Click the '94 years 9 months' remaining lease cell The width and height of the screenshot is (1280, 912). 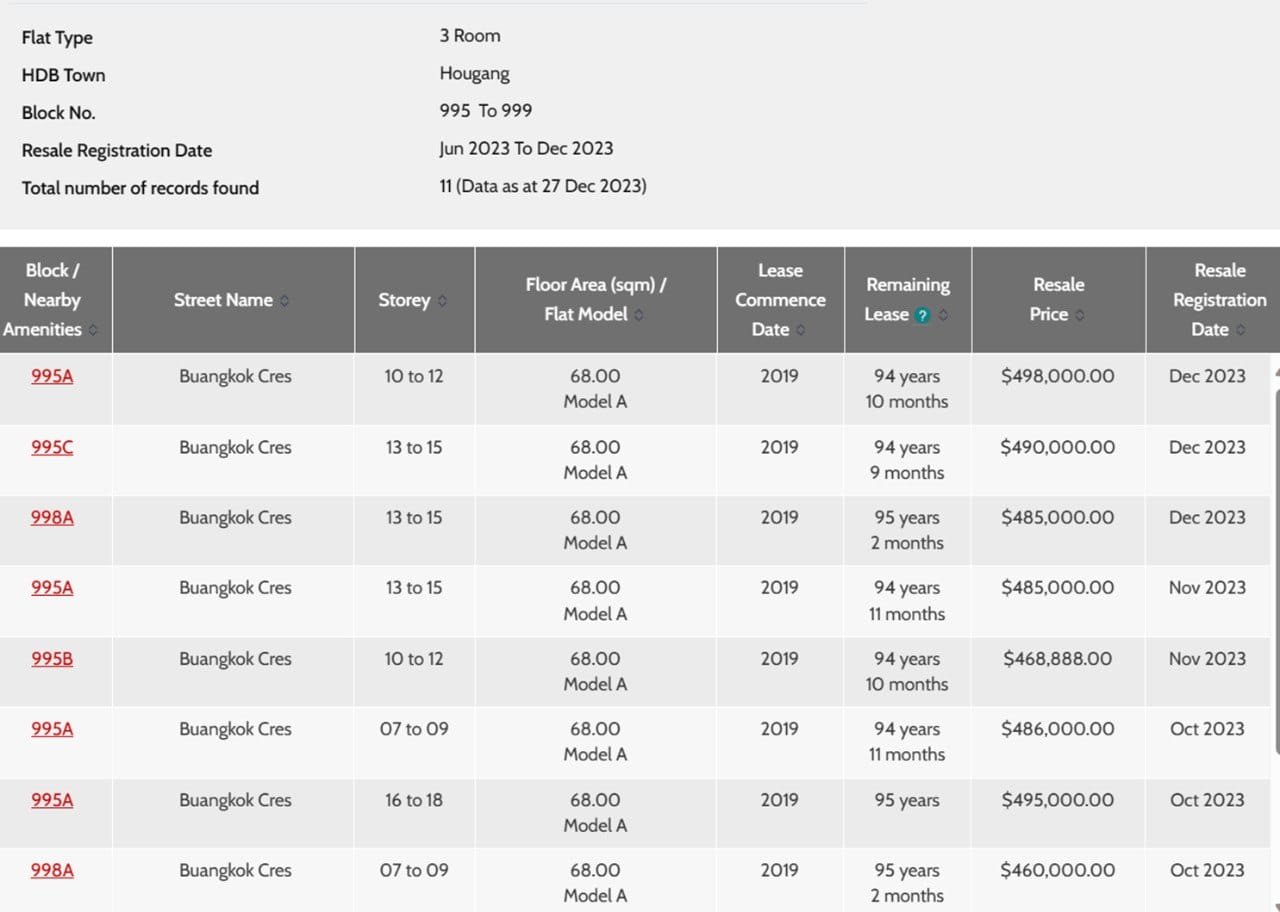(x=907, y=460)
